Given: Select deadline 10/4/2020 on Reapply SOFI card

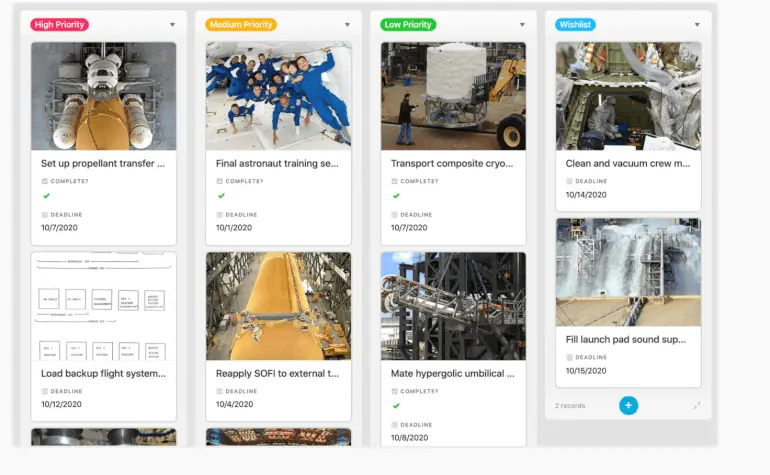Looking at the screenshot, I should tap(234, 404).
